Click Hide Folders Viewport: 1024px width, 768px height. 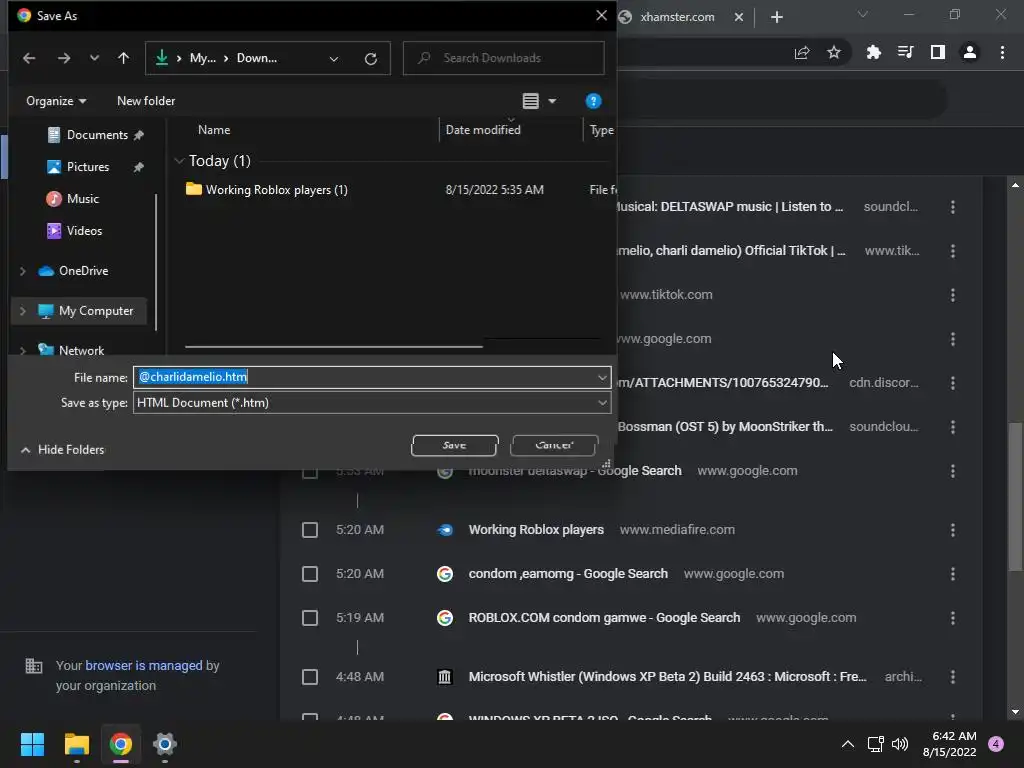[63, 449]
